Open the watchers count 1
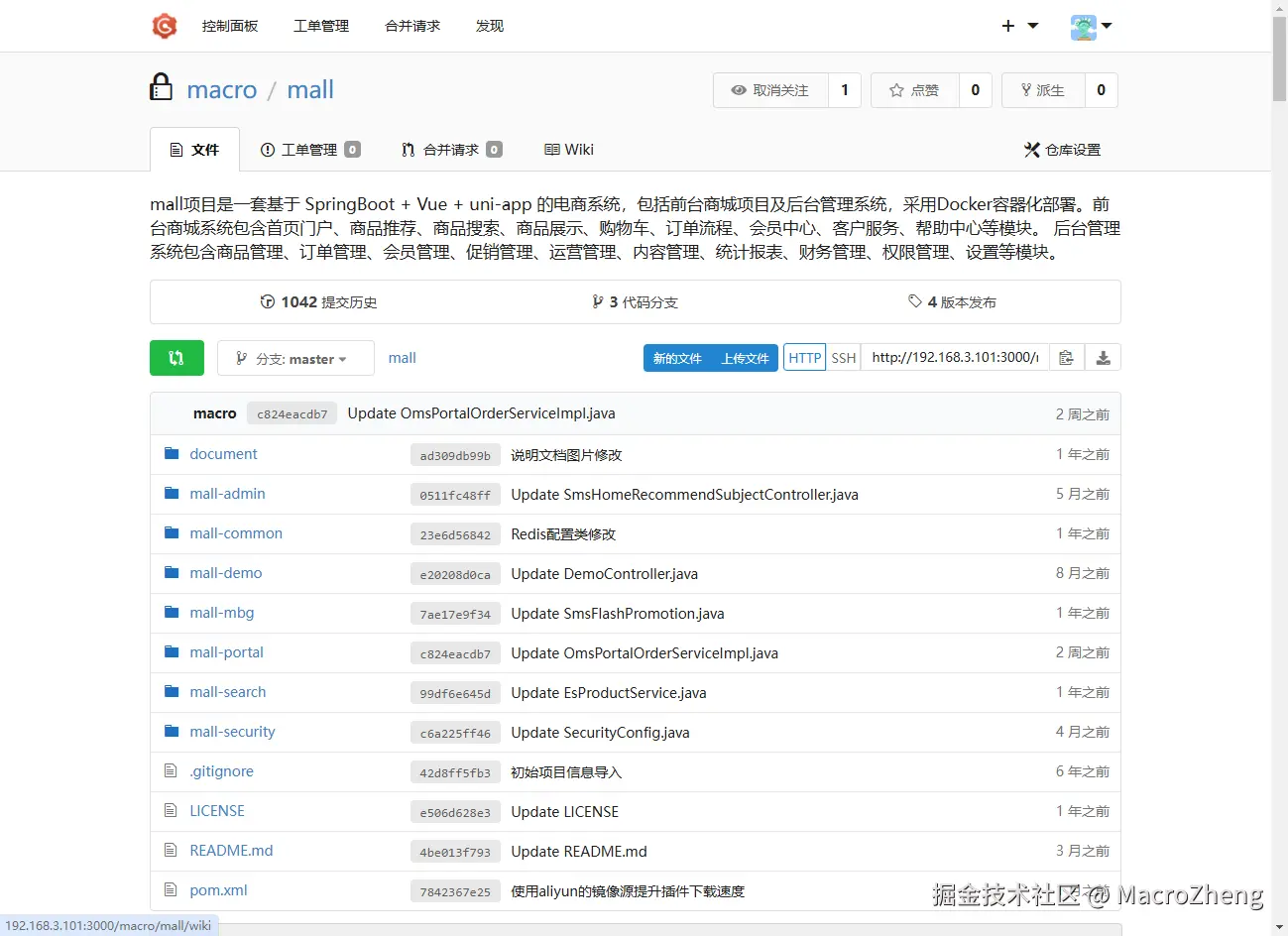 [x=845, y=90]
